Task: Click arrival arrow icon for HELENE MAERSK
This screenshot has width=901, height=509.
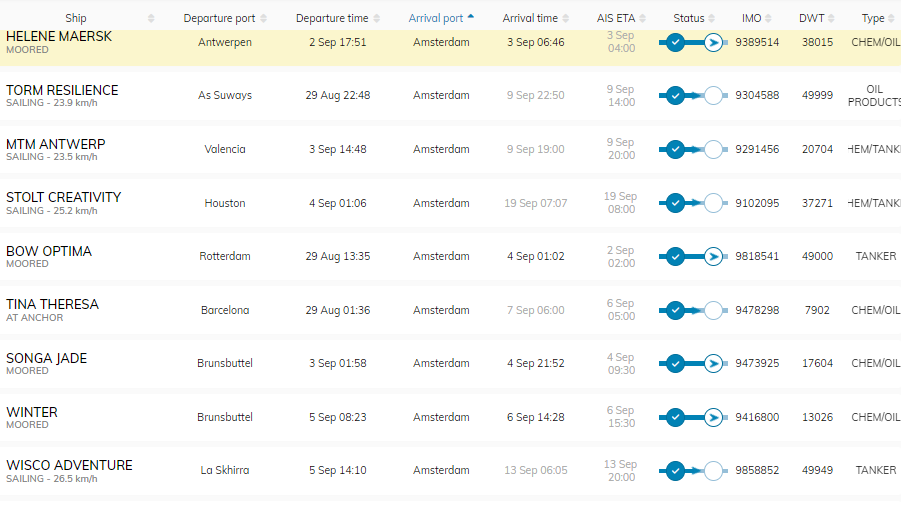Action: tap(713, 43)
